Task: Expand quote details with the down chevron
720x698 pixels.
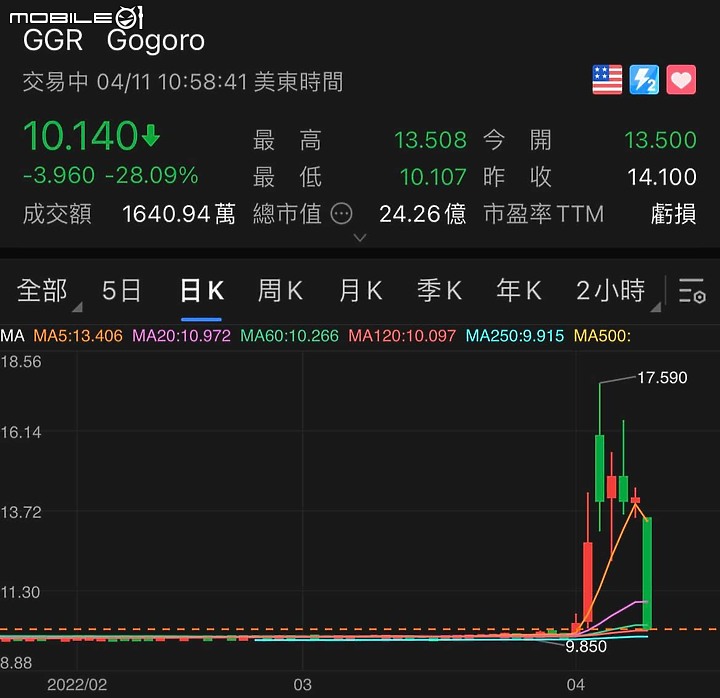Action: click(360, 238)
